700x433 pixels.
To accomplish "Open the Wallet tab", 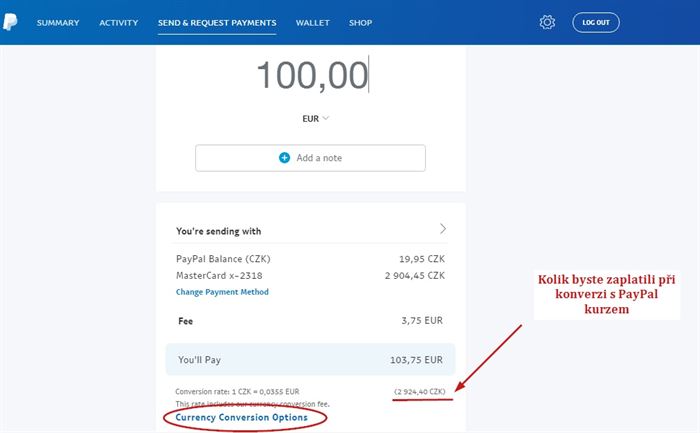I will [x=312, y=23].
